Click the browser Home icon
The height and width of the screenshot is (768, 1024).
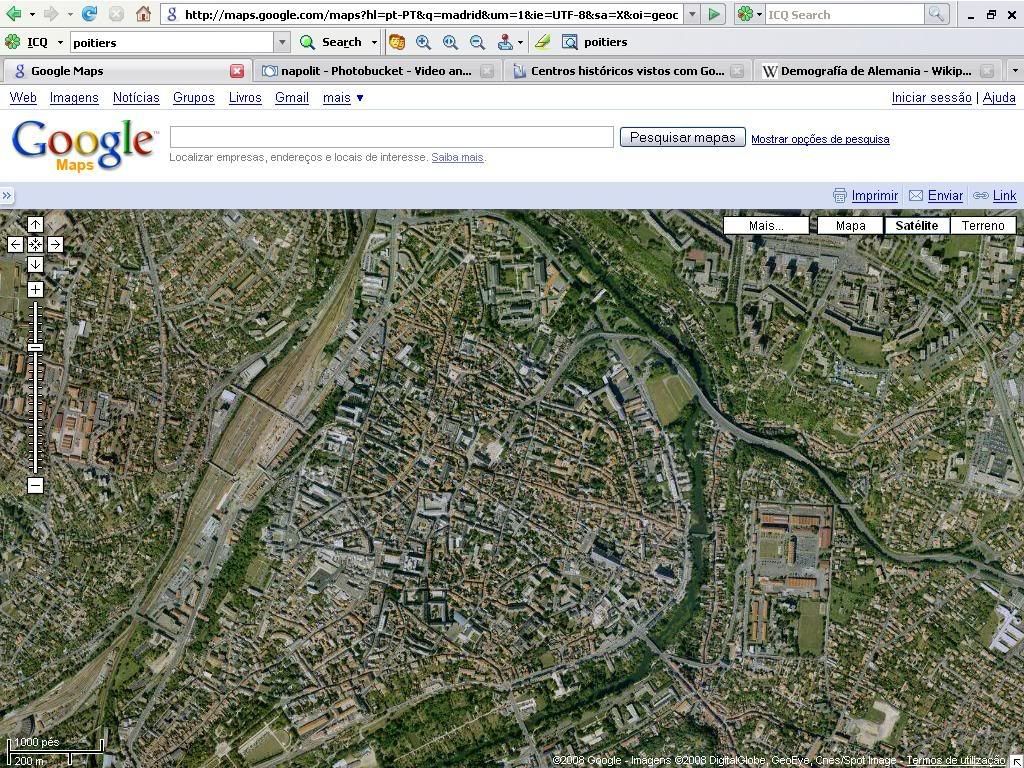pos(143,14)
